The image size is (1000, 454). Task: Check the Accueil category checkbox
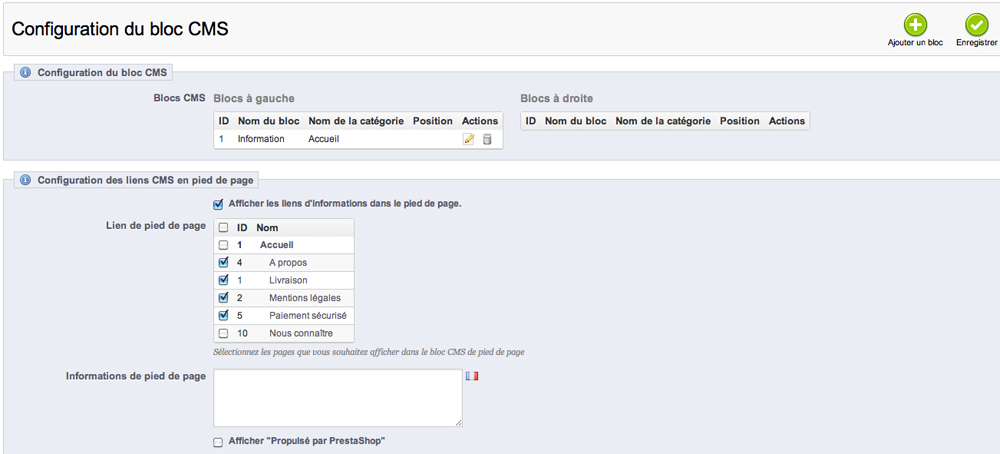(223, 244)
